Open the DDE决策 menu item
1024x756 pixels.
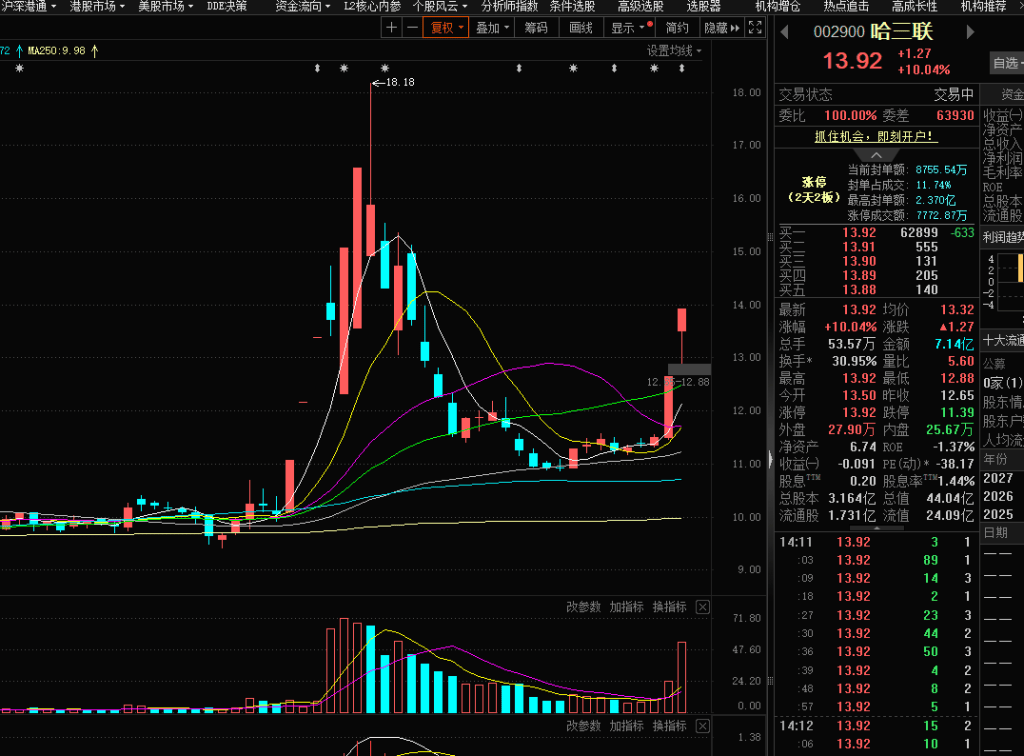(x=227, y=7)
